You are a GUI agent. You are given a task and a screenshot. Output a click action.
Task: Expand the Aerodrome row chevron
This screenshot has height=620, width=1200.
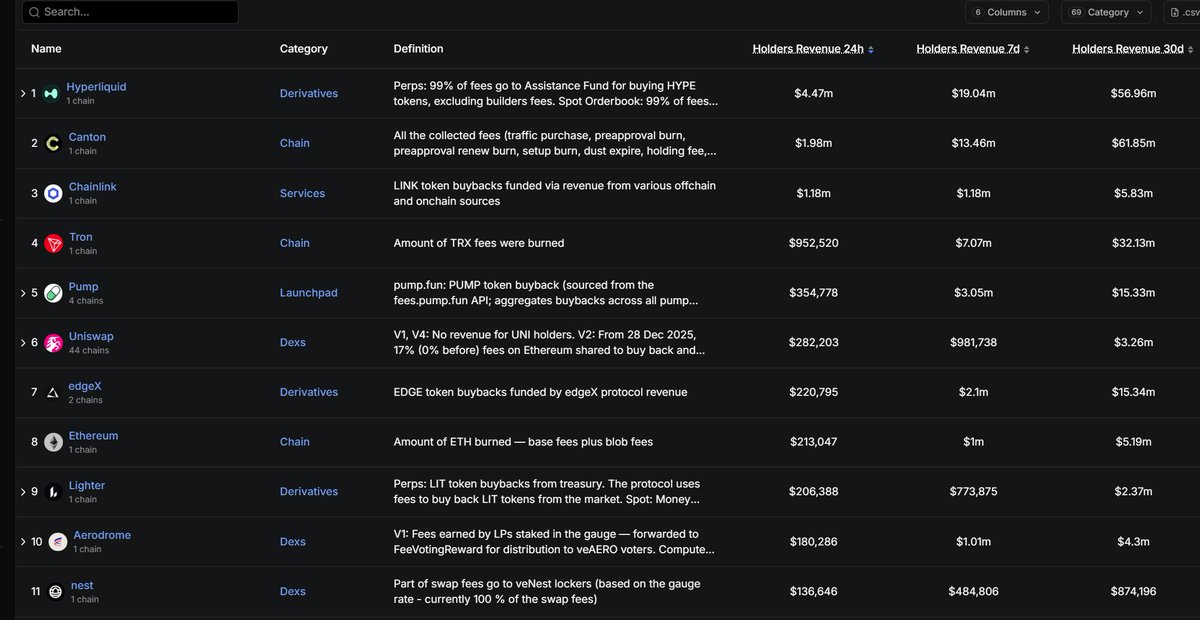tap(23, 542)
